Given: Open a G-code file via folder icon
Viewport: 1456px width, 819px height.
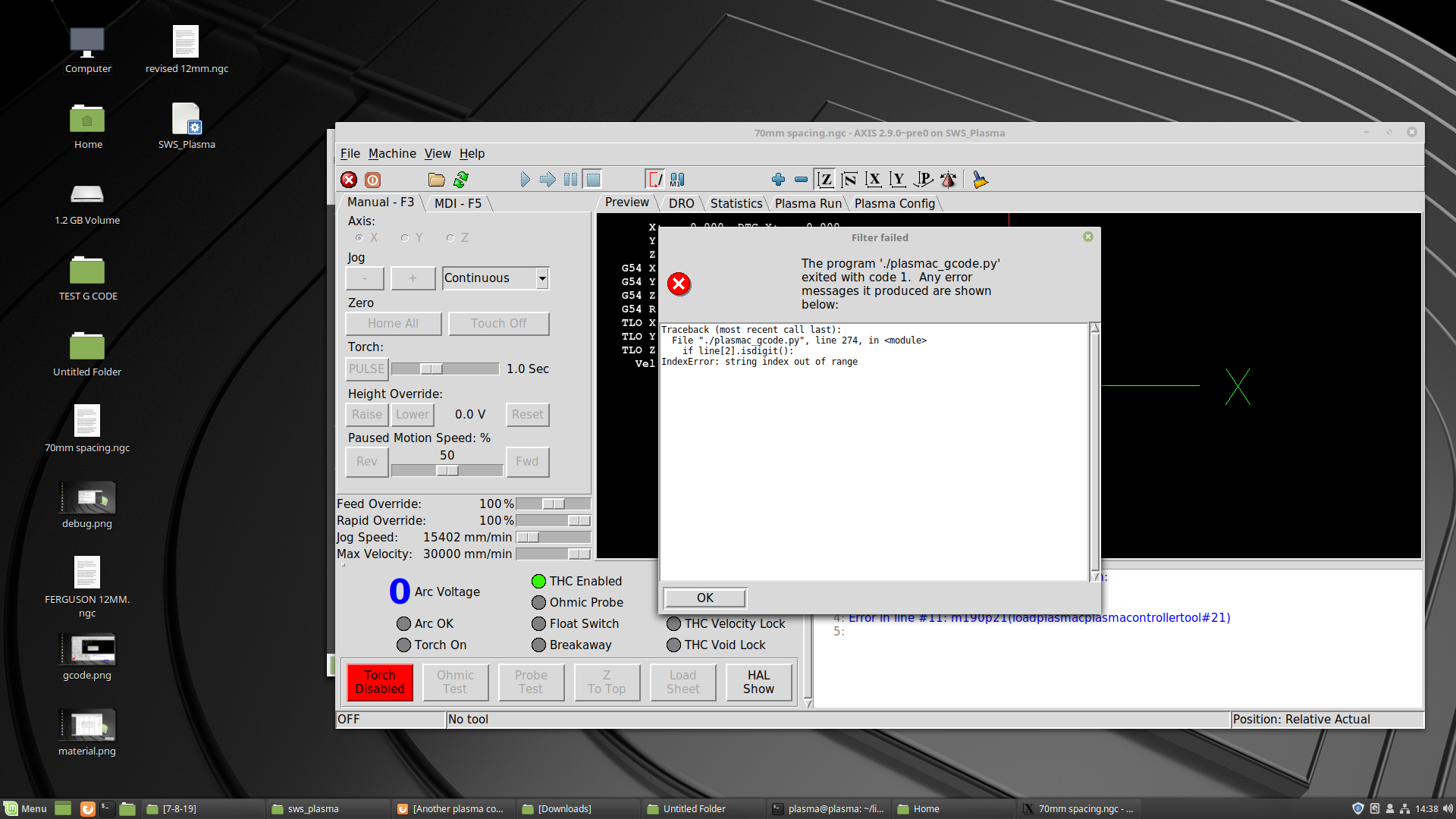Looking at the screenshot, I should click(x=436, y=180).
